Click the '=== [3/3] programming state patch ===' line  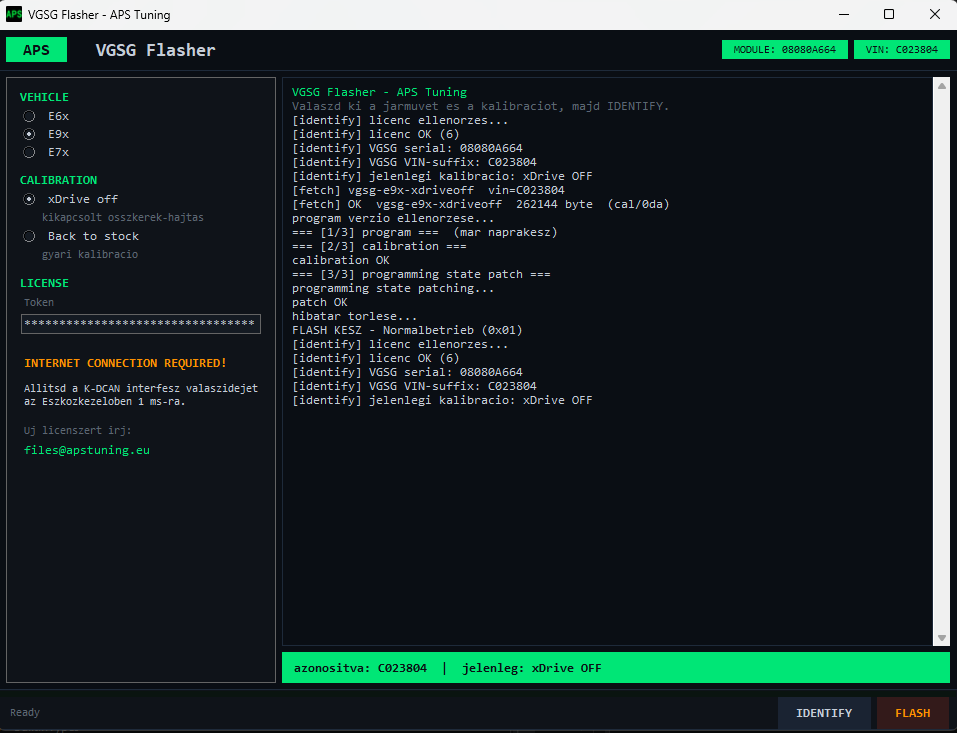[x=421, y=274]
